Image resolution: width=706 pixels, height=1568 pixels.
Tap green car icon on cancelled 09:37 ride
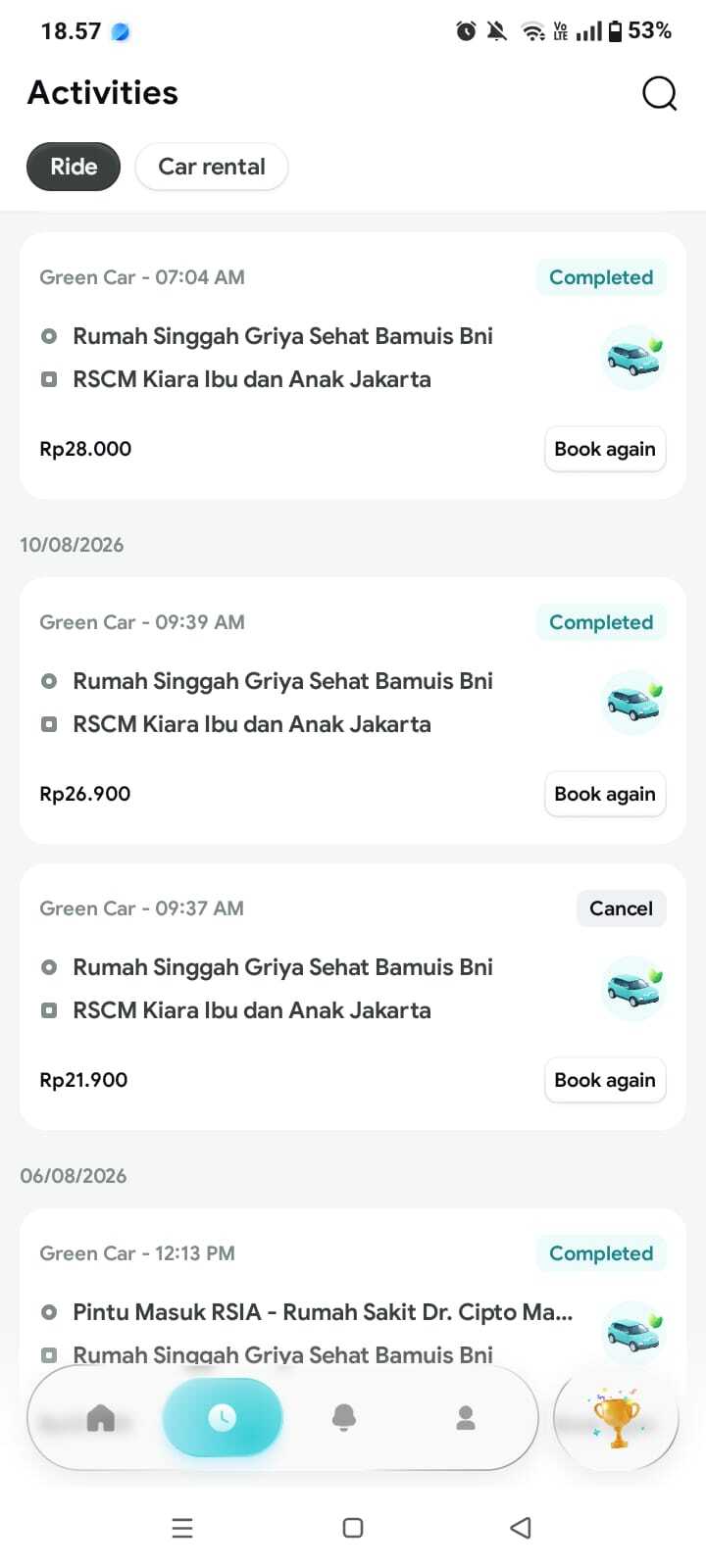coord(633,989)
